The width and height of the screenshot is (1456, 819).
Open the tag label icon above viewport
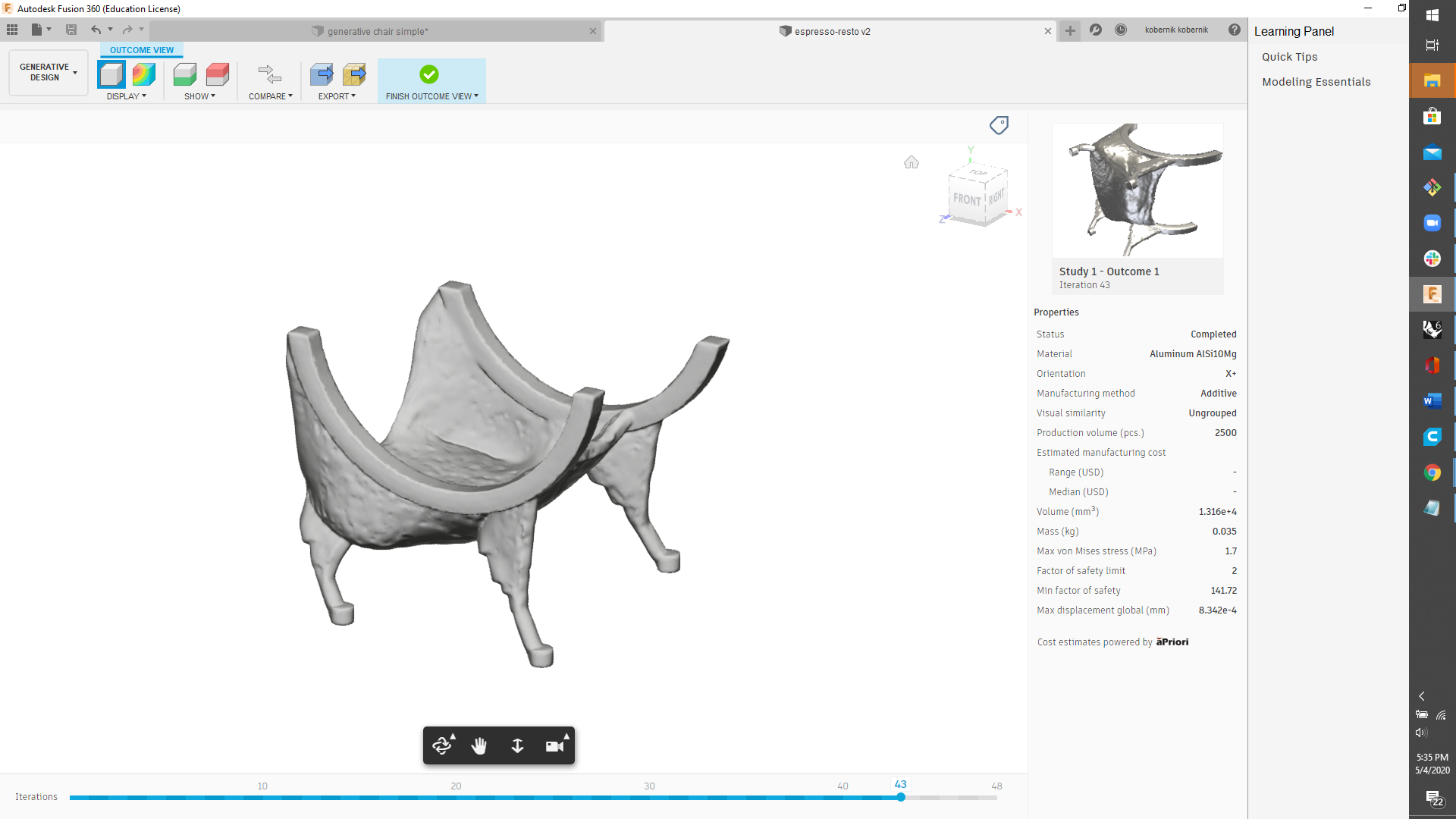[x=999, y=125]
